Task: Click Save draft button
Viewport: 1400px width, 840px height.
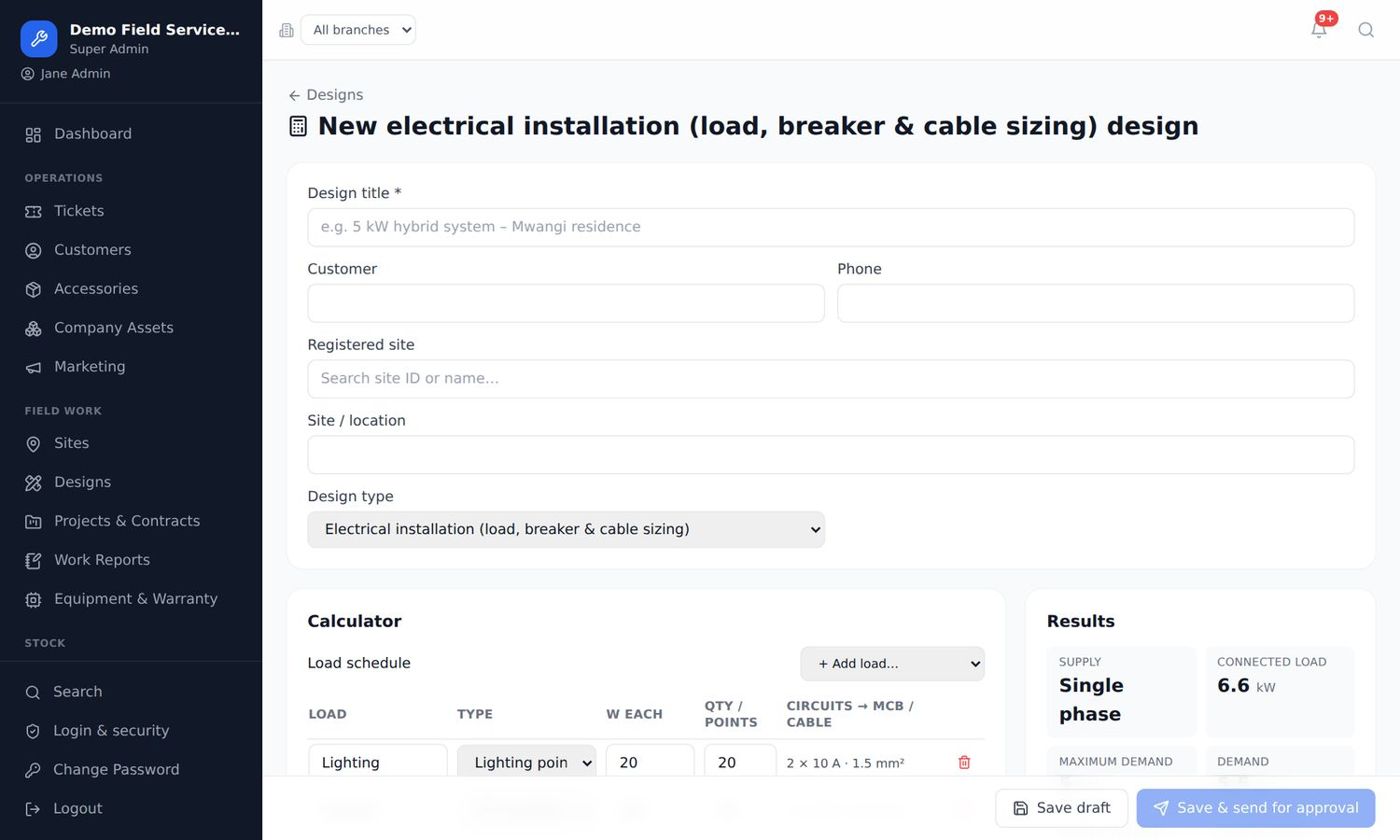Action: [x=1061, y=808]
